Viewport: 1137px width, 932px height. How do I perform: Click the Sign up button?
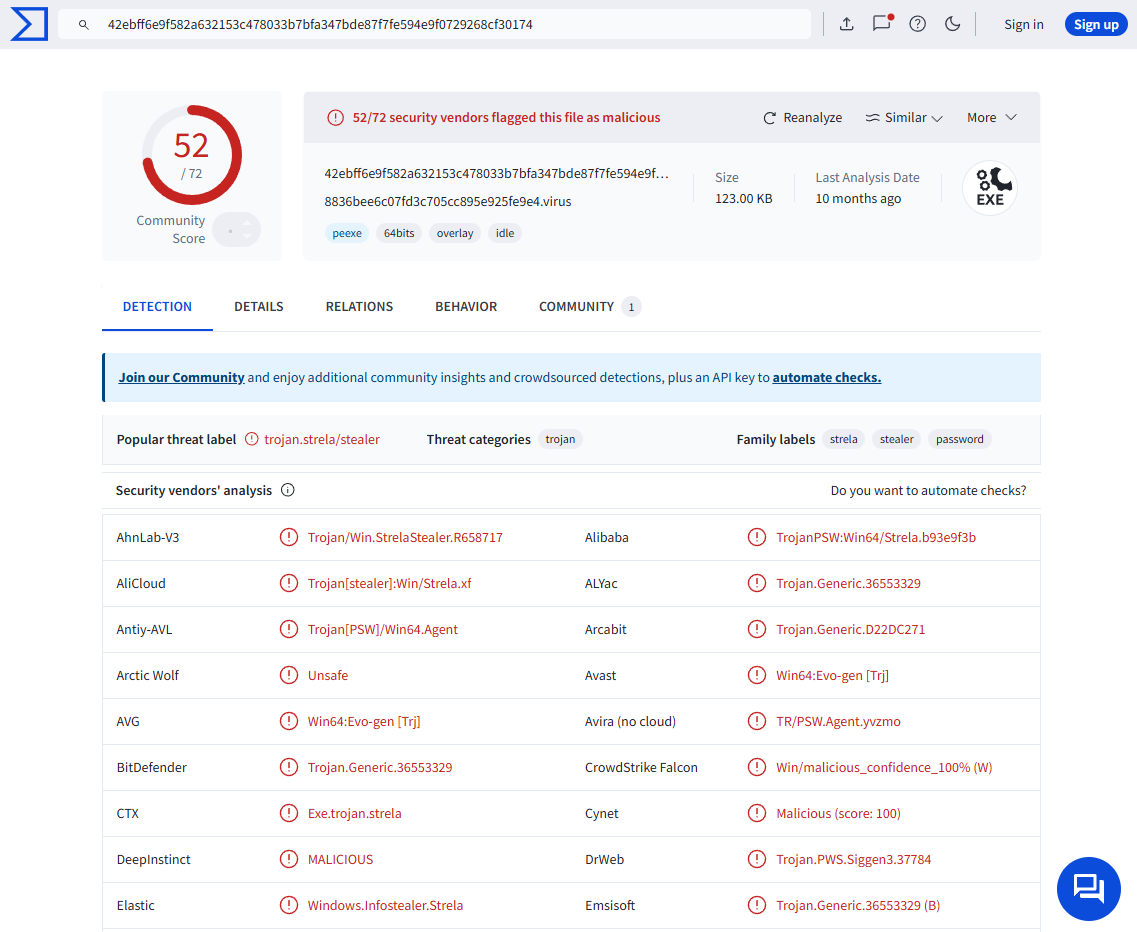[1095, 24]
